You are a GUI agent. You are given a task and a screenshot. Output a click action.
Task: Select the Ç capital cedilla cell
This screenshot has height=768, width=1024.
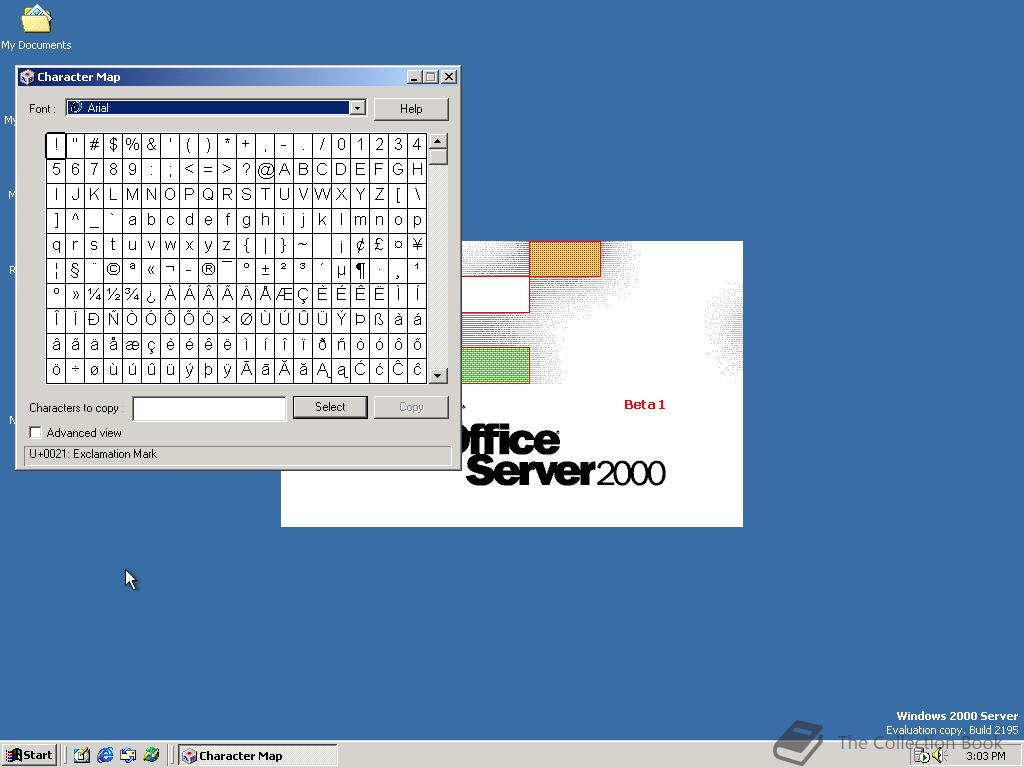tap(303, 295)
